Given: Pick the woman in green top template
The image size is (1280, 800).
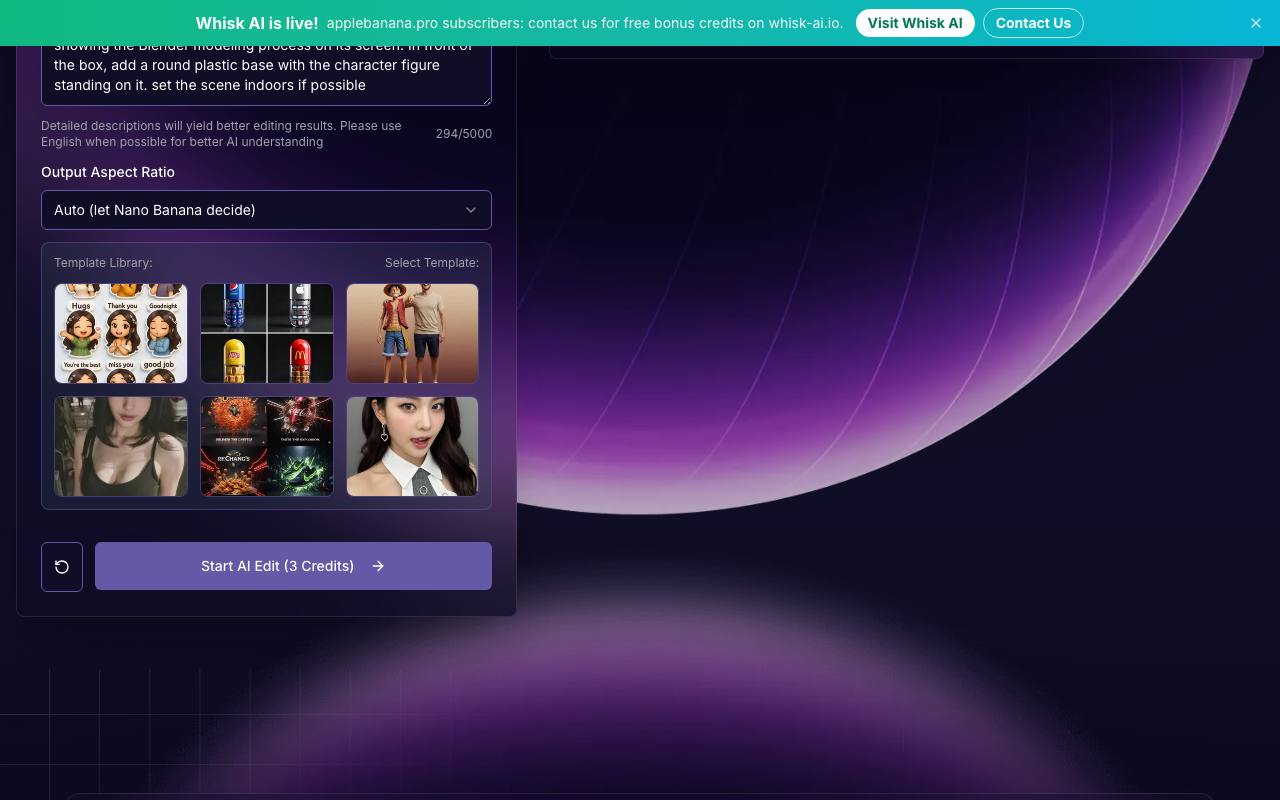Looking at the screenshot, I should [121, 446].
